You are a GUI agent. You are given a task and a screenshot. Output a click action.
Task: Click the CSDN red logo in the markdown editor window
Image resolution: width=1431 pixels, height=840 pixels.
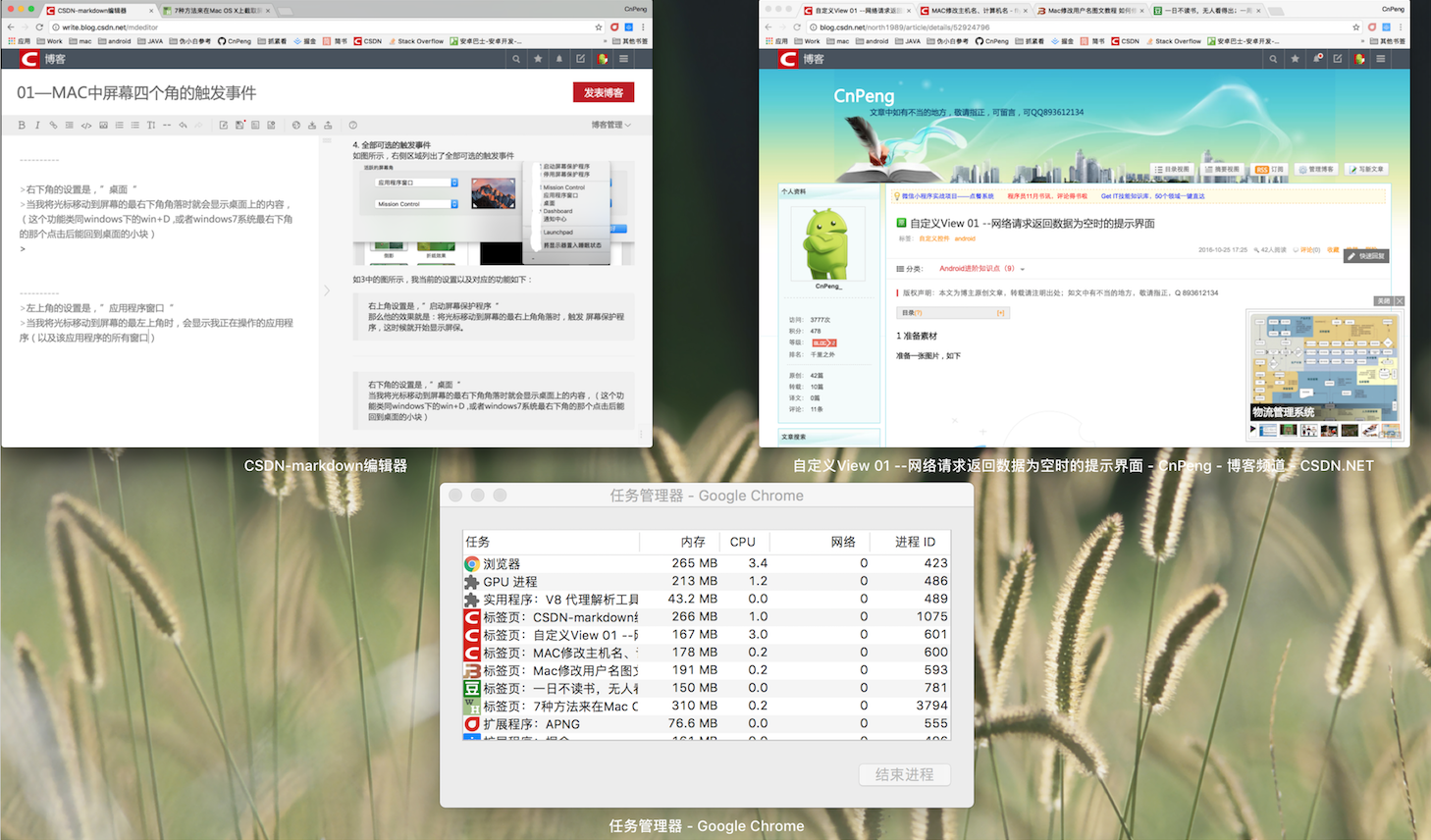(x=29, y=59)
